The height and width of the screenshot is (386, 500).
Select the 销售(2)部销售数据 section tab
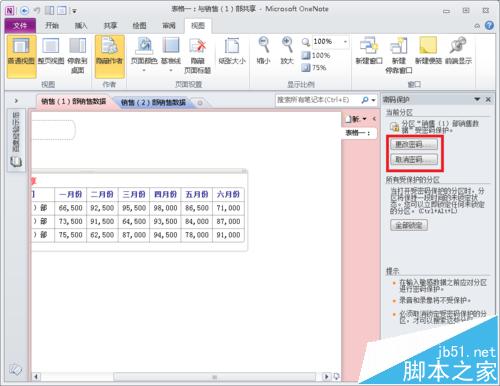(x=153, y=102)
